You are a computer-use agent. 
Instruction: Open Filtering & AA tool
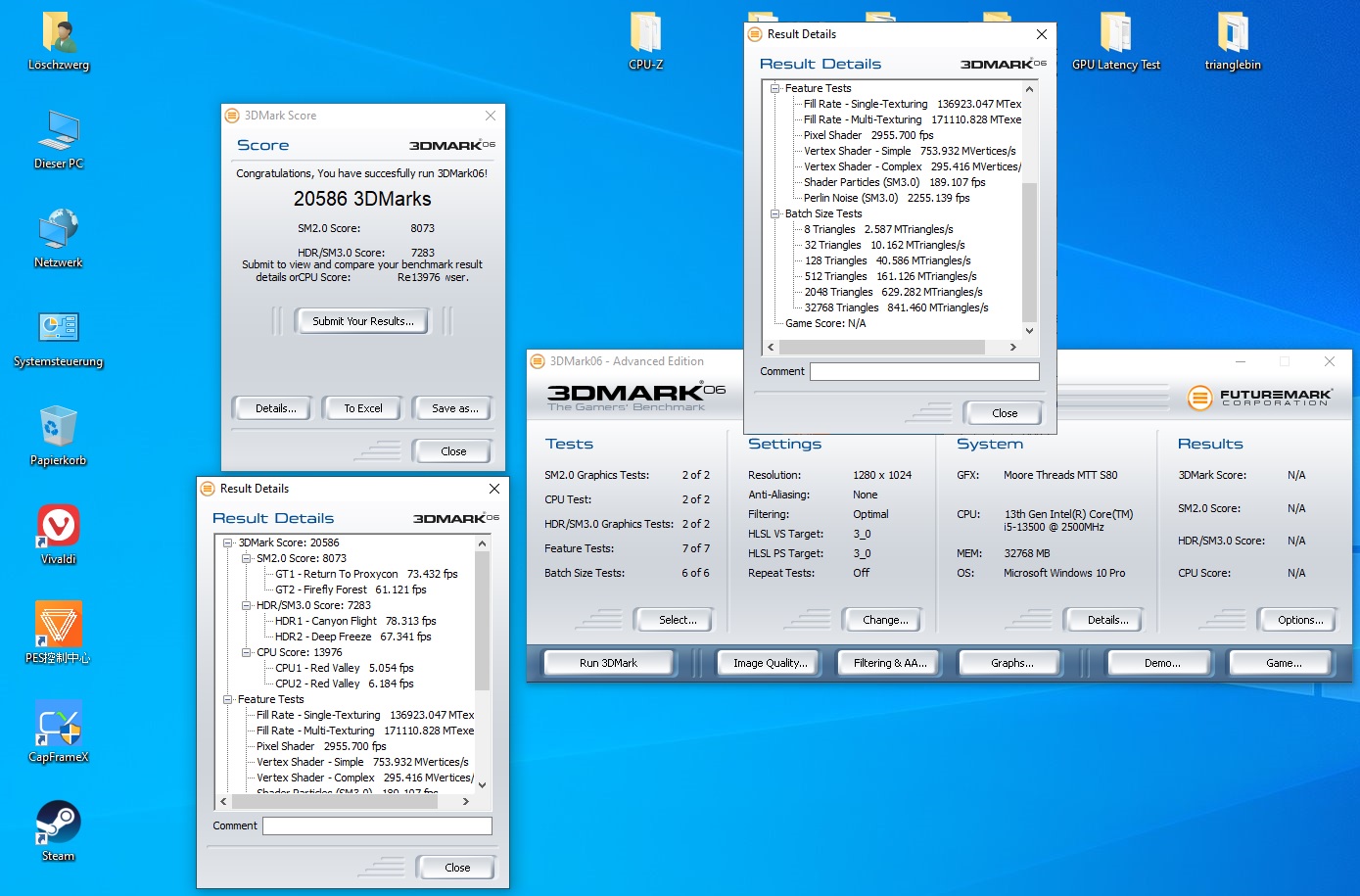tap(889, 663)
